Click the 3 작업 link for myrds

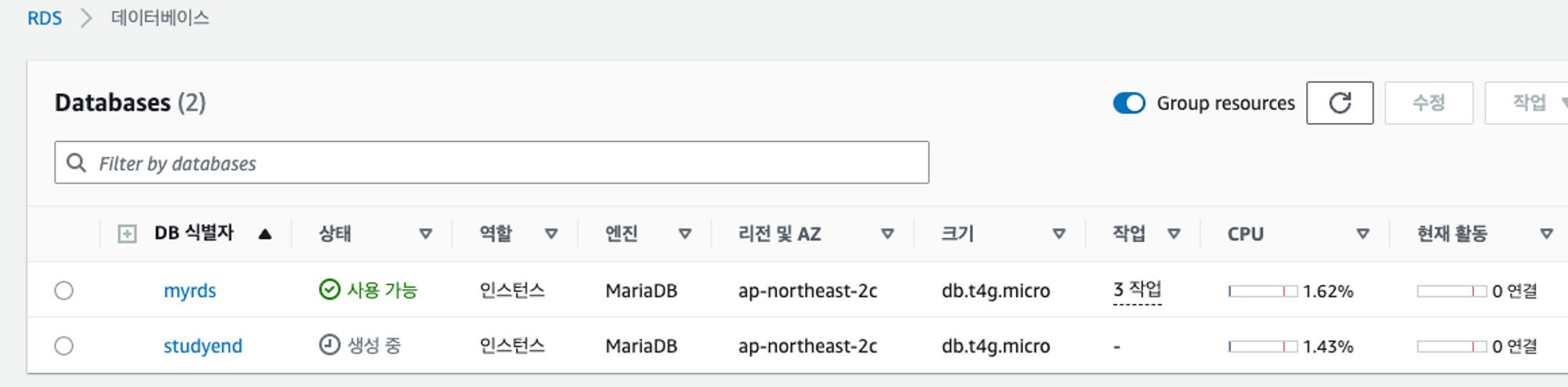(x=1137, y=290)
